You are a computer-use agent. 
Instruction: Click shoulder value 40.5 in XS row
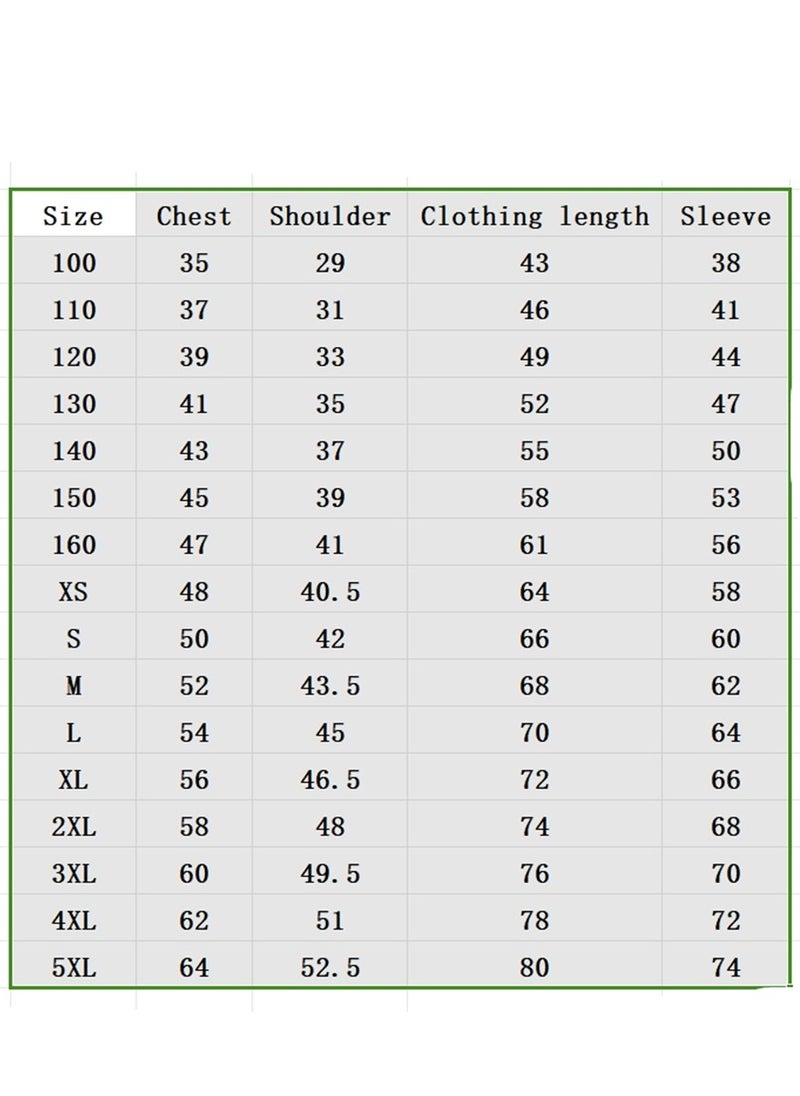329,589
